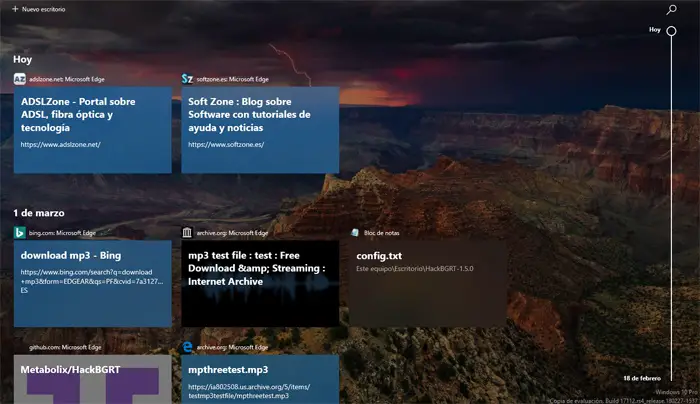Open the mp3 test file Internet Archive card

tap(260, 283)
